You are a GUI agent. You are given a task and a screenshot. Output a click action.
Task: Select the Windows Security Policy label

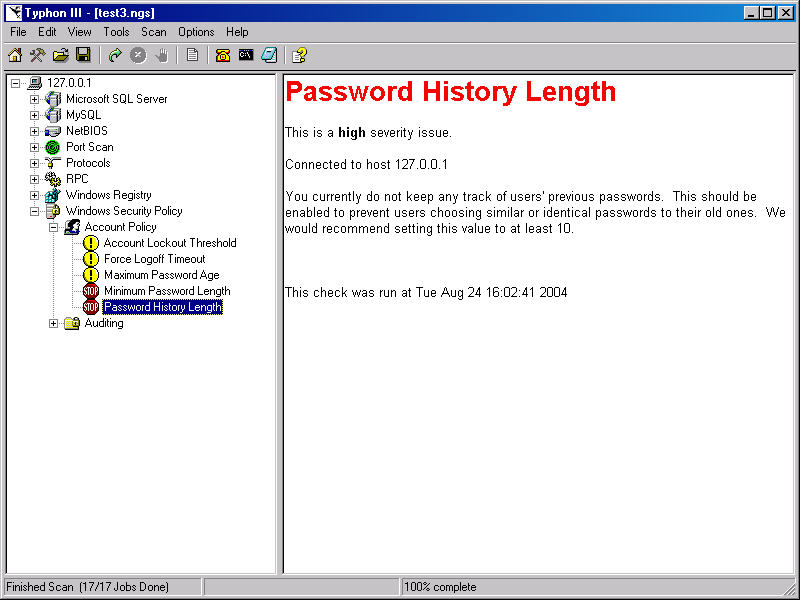[124, 211]
